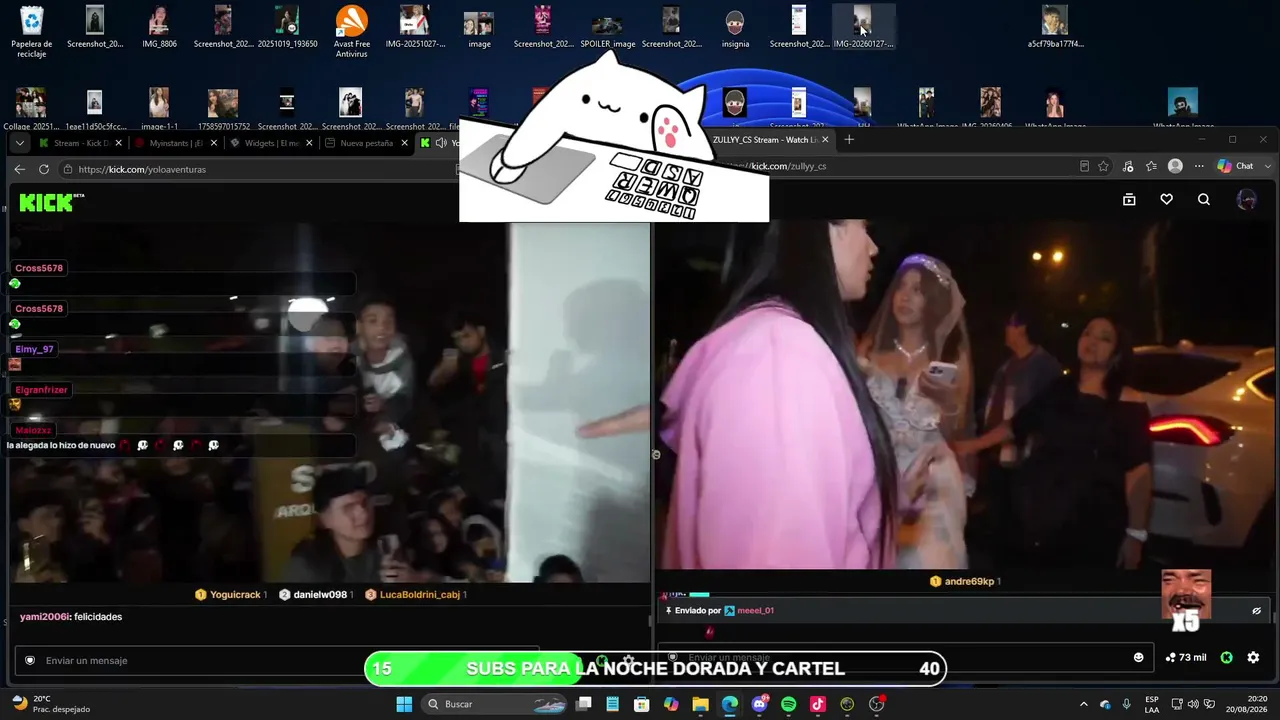Open Edge settings and more menu

[1199, 166]
